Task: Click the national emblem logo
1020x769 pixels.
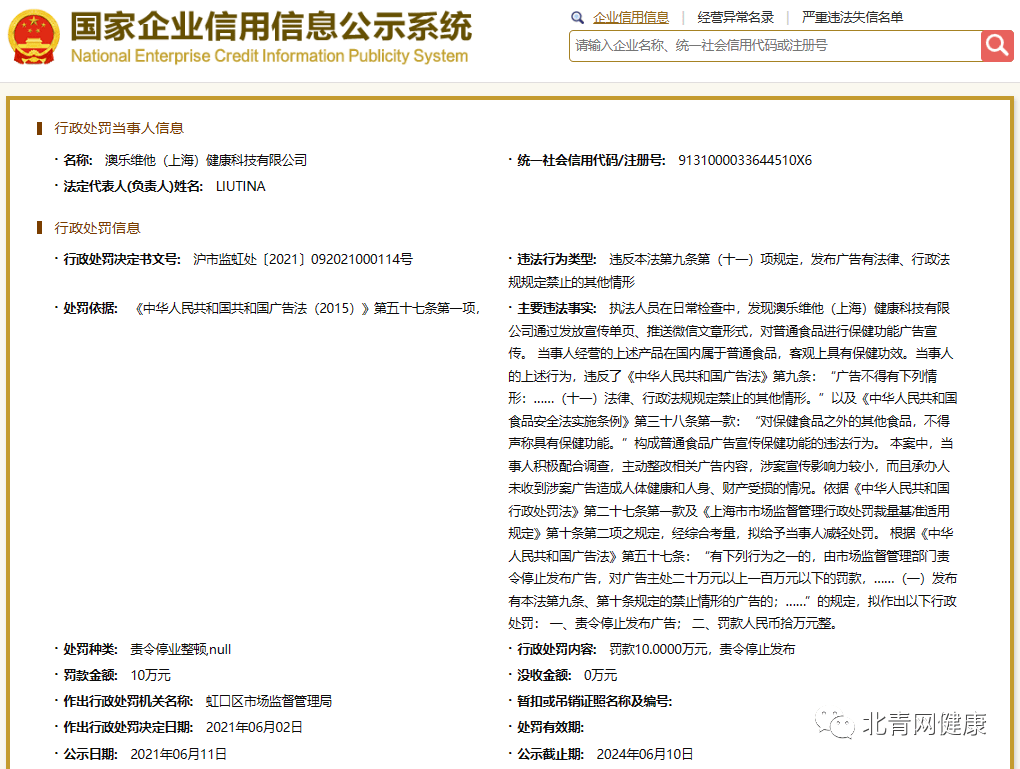Action: coord(33,38)
